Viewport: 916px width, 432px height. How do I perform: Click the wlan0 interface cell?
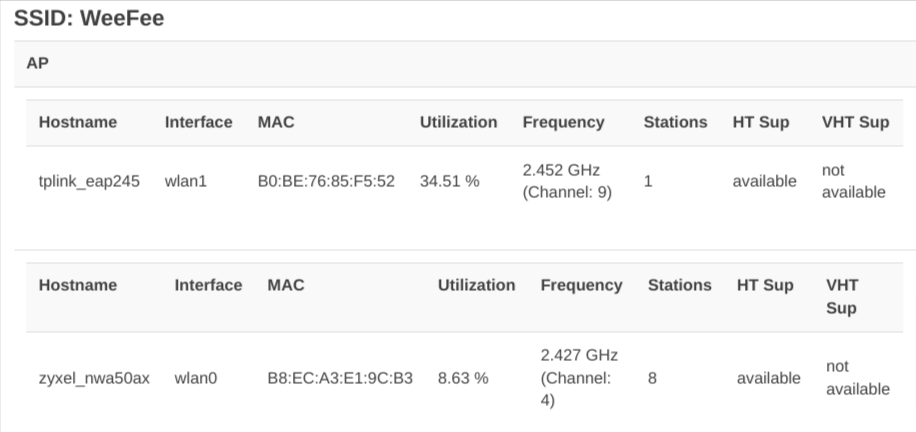coord(196,378)
